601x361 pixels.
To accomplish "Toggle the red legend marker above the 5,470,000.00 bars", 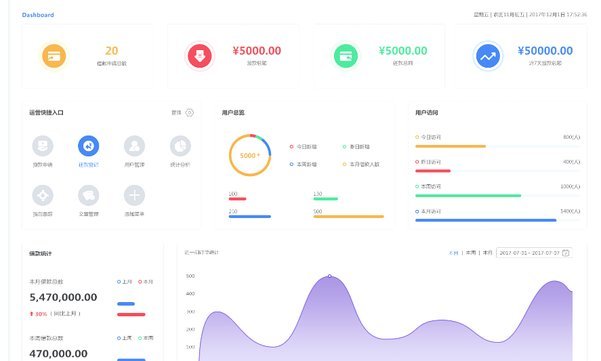I will point(146,282).
